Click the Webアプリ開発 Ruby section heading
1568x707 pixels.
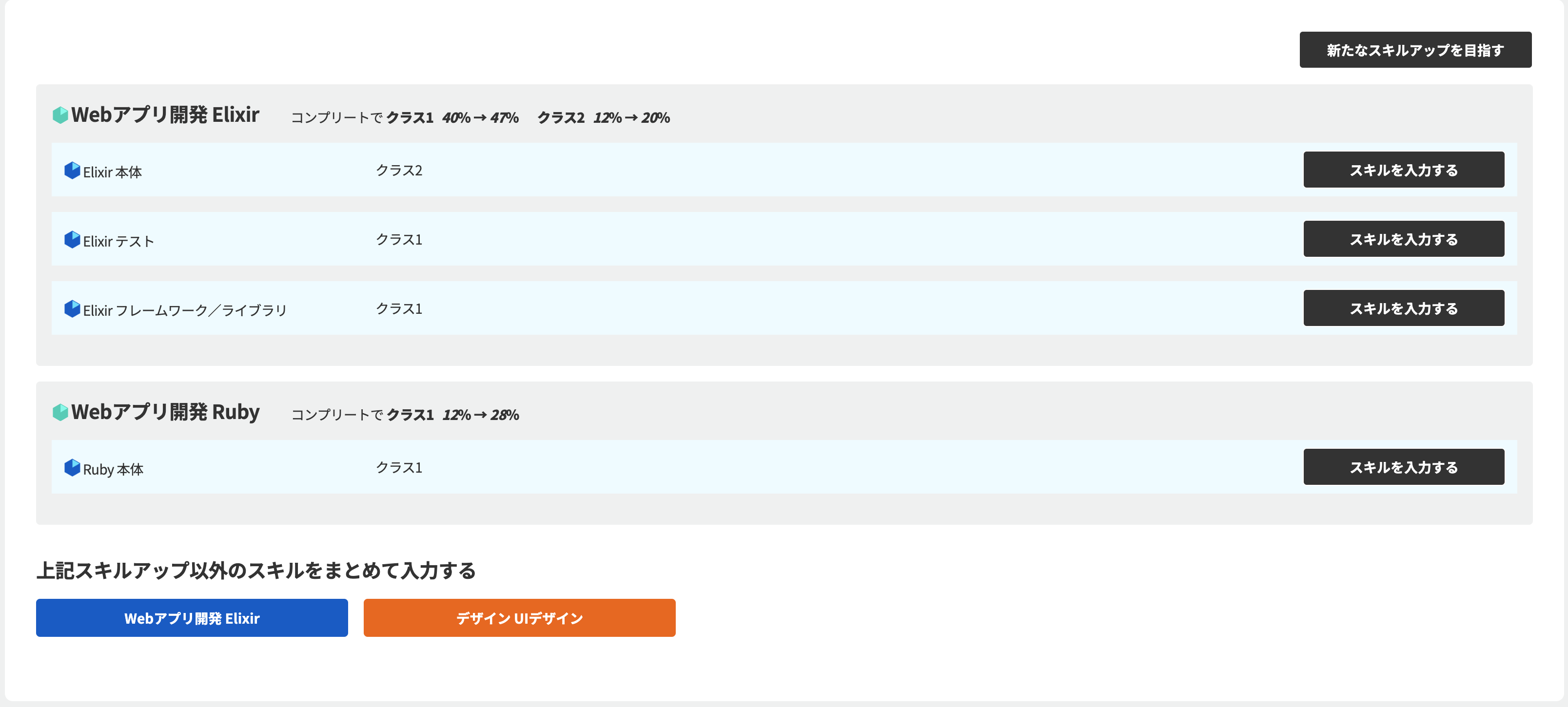(165, 412)
